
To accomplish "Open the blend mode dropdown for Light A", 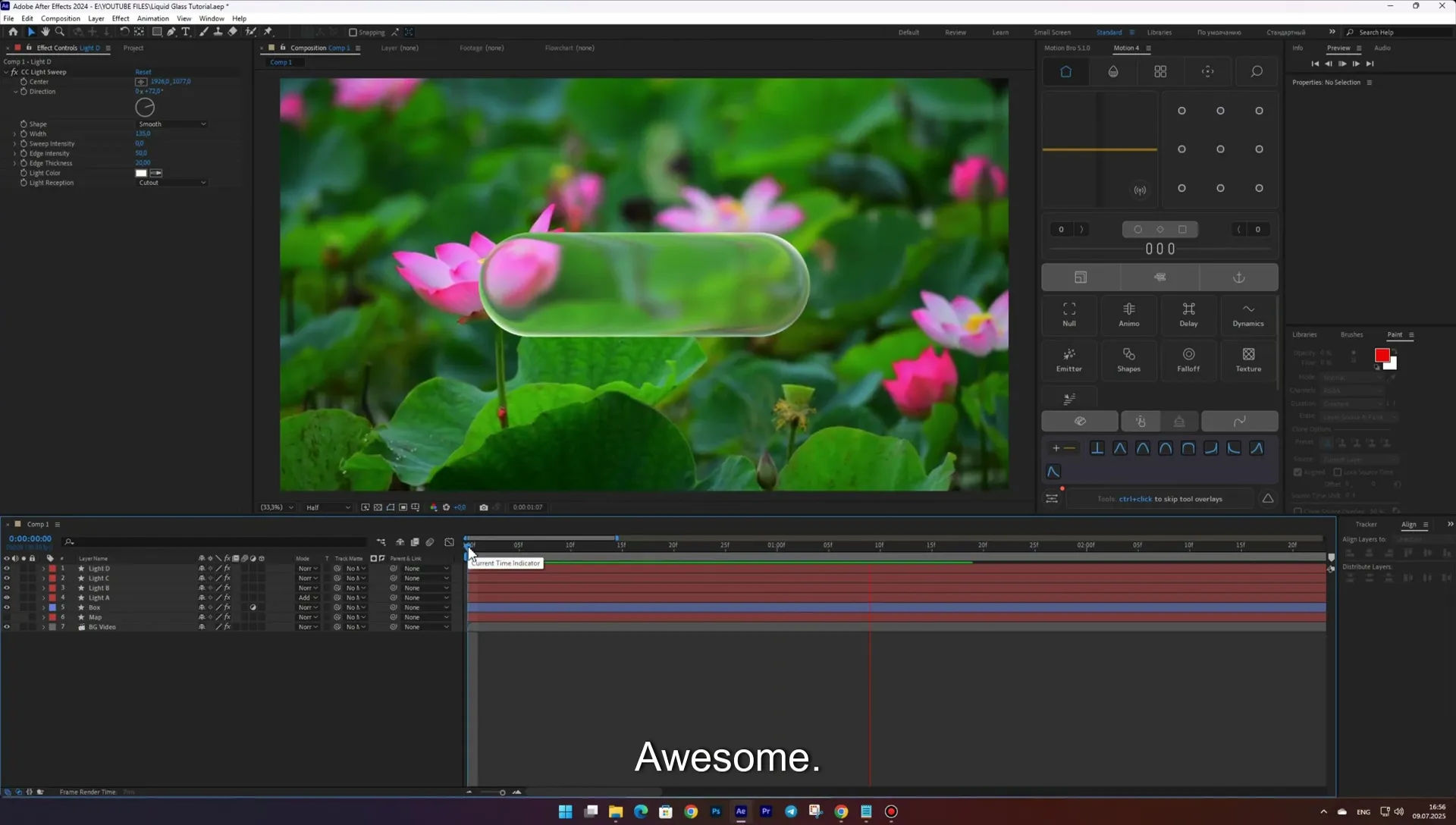I will [x=307, y=598].
